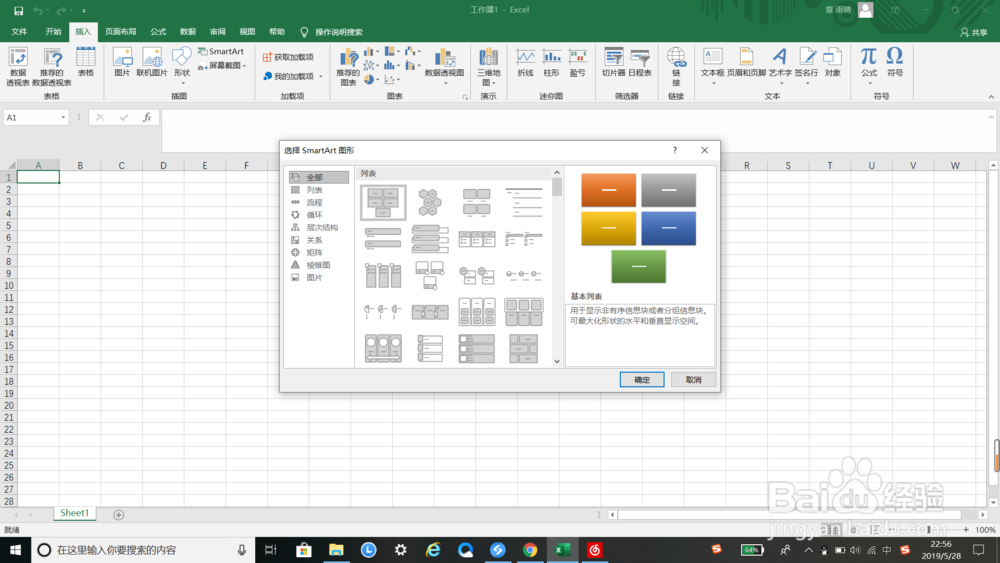
Task: Click the Save icon in the title bar
Action: coord(18,10)
